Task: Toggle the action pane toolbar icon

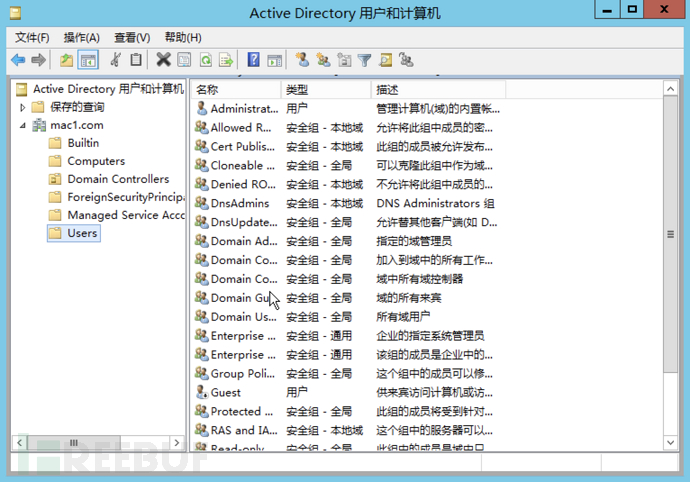Action: tap(275, 60)
